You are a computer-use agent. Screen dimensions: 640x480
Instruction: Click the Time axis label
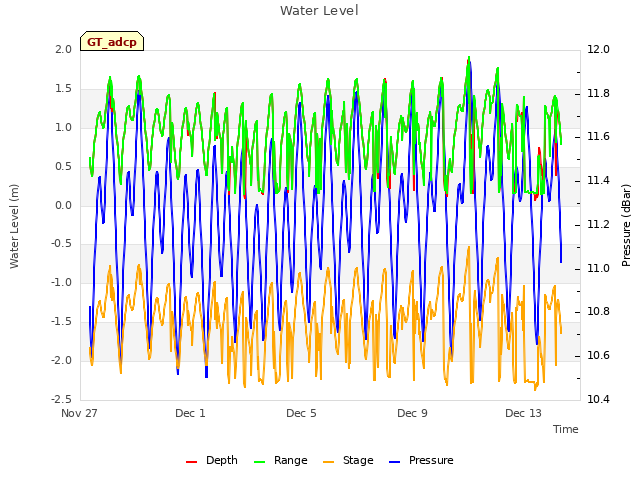click(566, 429)
